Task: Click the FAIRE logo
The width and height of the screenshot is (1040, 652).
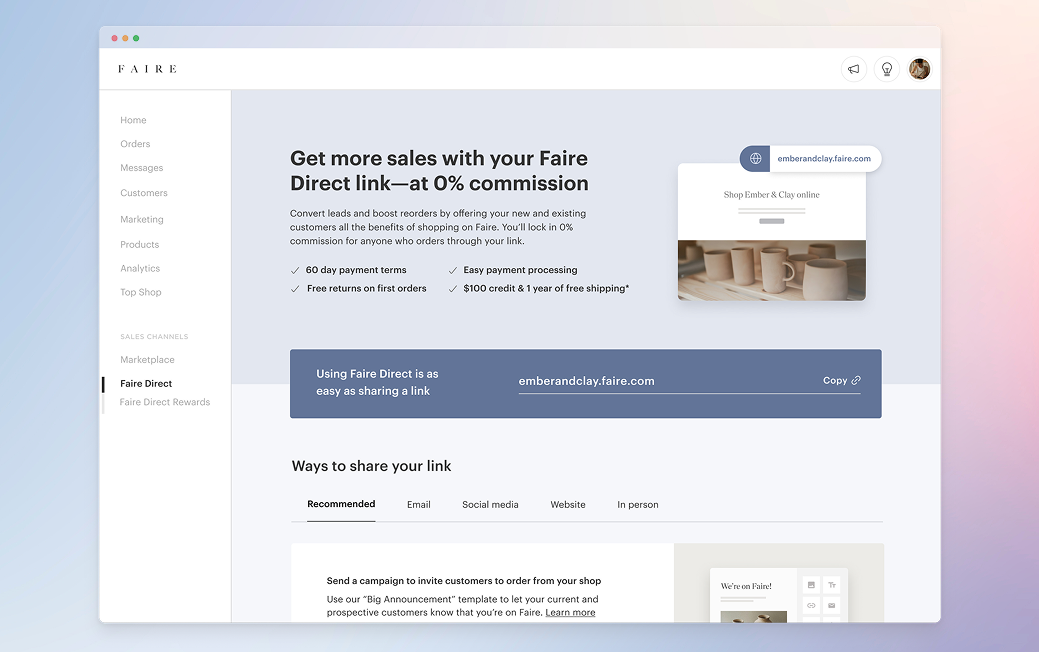Action: tap(147, 69)
